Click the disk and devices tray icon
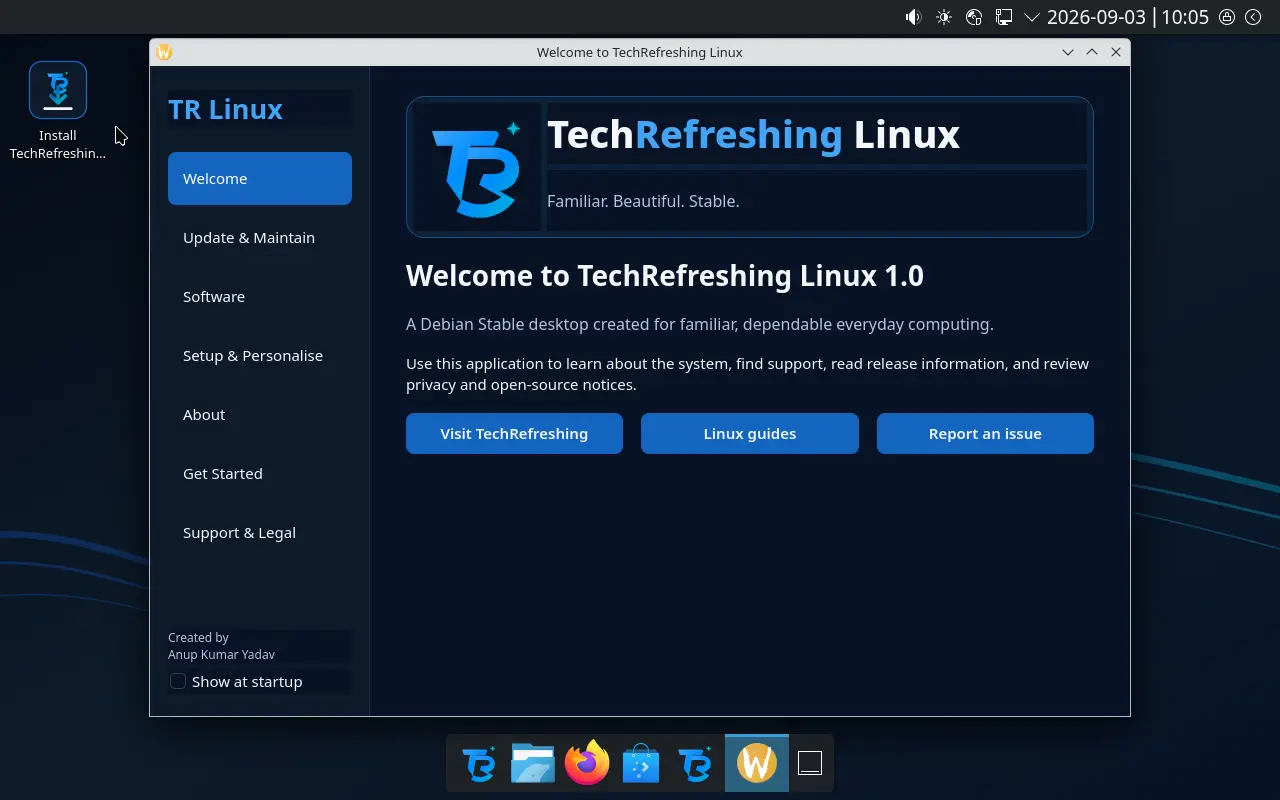 [974, 17]
